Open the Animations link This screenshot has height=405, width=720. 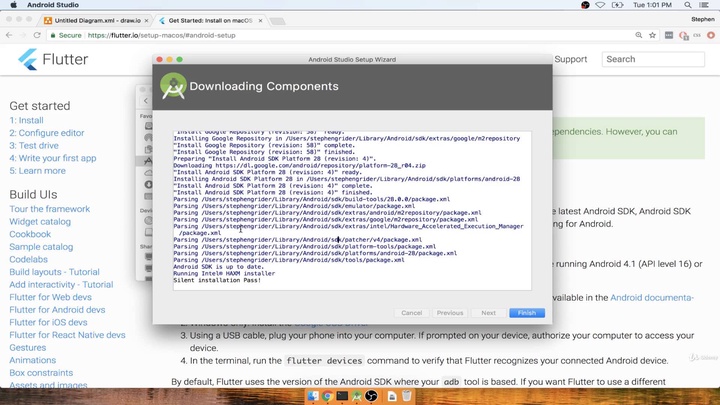(33, 360)
